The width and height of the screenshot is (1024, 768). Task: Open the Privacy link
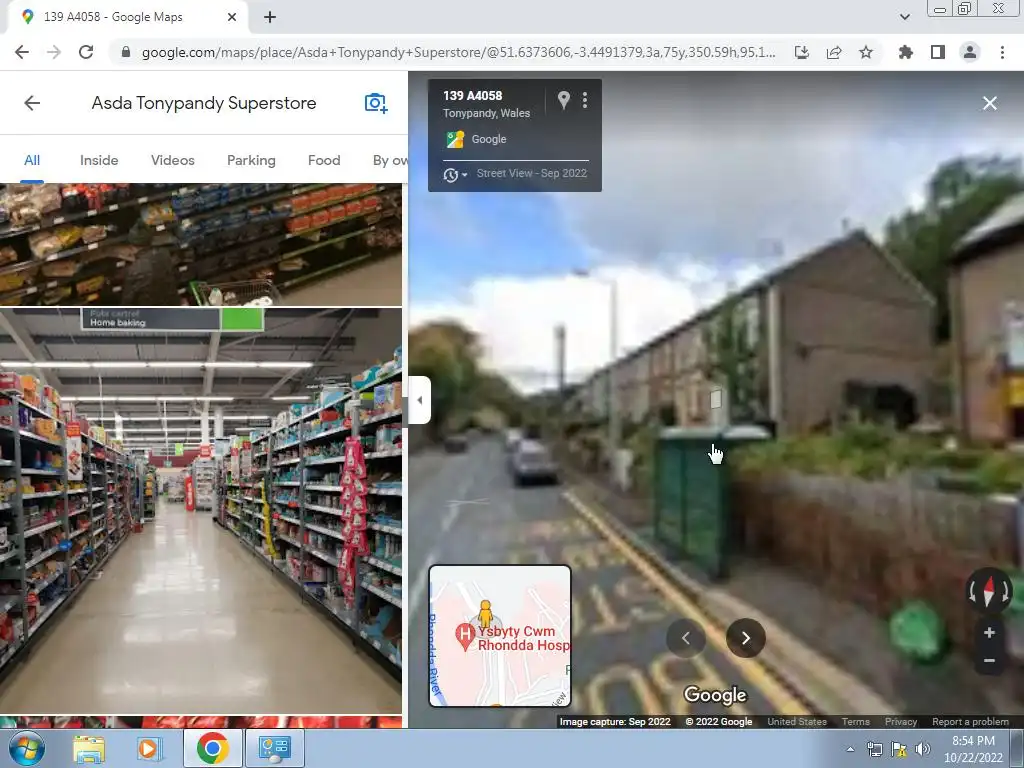tap(901, 722)
